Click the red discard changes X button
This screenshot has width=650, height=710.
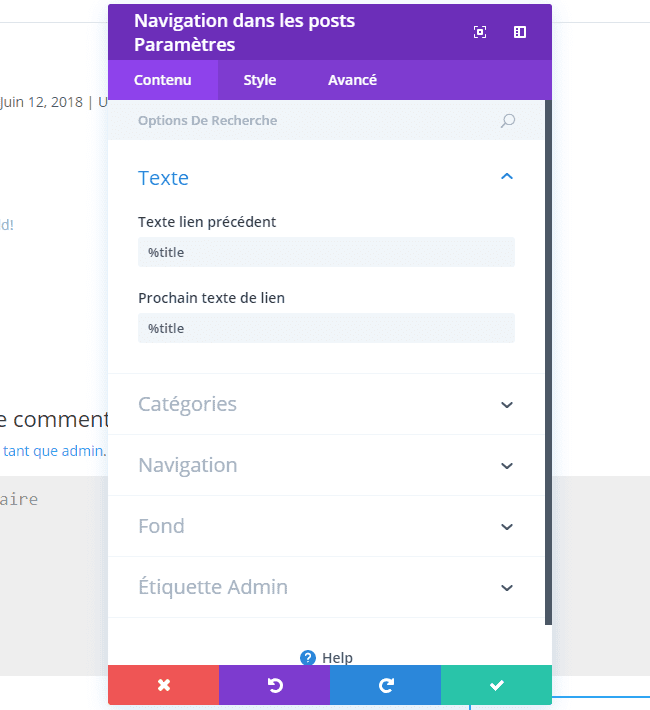coord(164,685)
